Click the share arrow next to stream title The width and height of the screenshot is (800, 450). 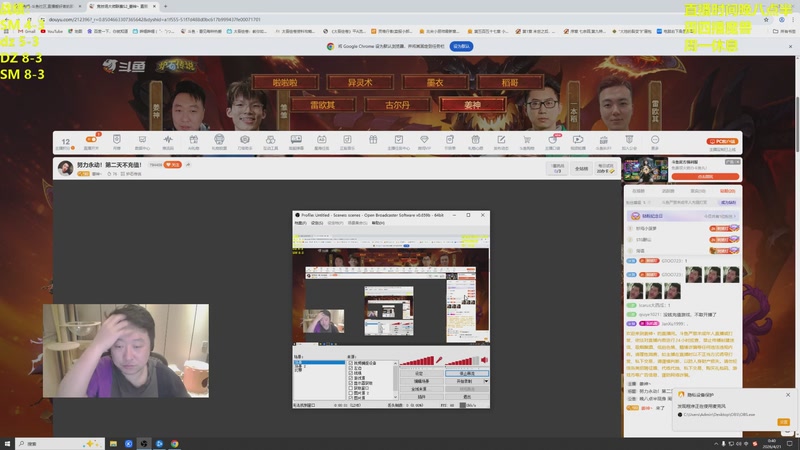click(x=188, y=165)
